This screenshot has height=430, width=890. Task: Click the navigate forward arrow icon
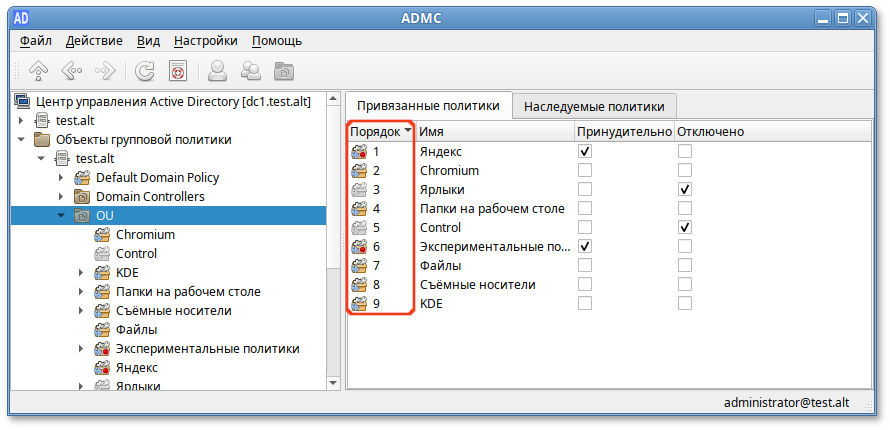(105, 71)
